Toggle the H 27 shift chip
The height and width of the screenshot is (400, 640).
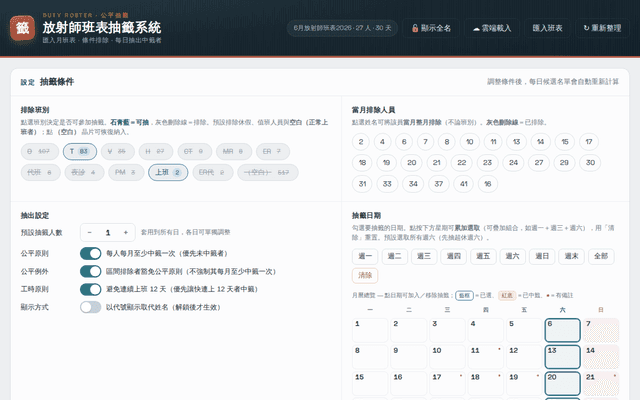pos(156,151)
